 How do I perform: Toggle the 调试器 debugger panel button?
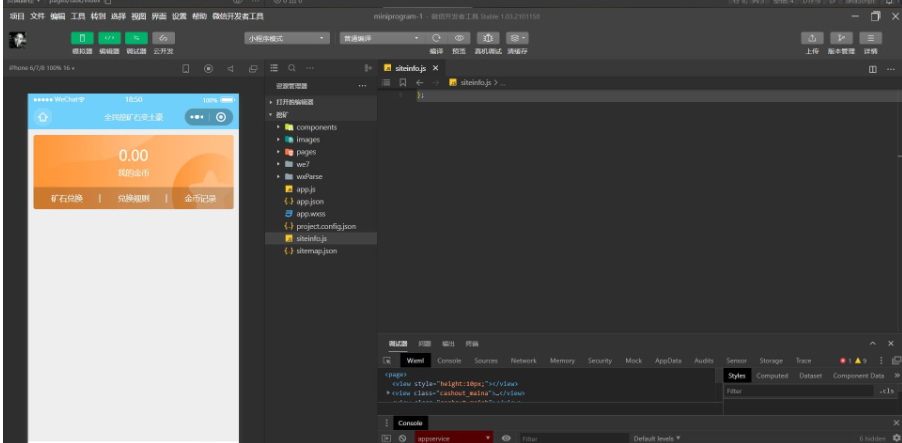[x=135, y=38]
